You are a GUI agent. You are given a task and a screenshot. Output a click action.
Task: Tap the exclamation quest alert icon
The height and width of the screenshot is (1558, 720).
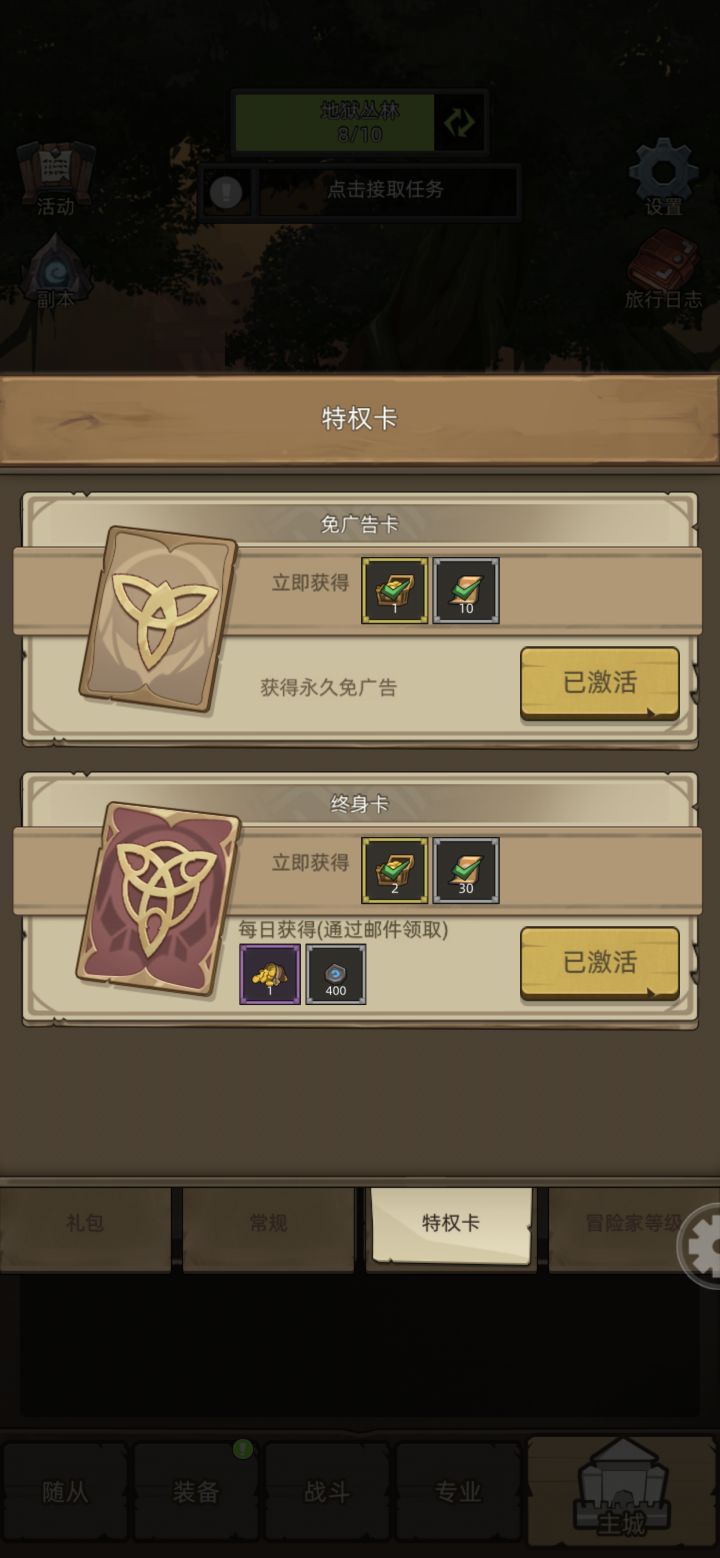[226, 190]
